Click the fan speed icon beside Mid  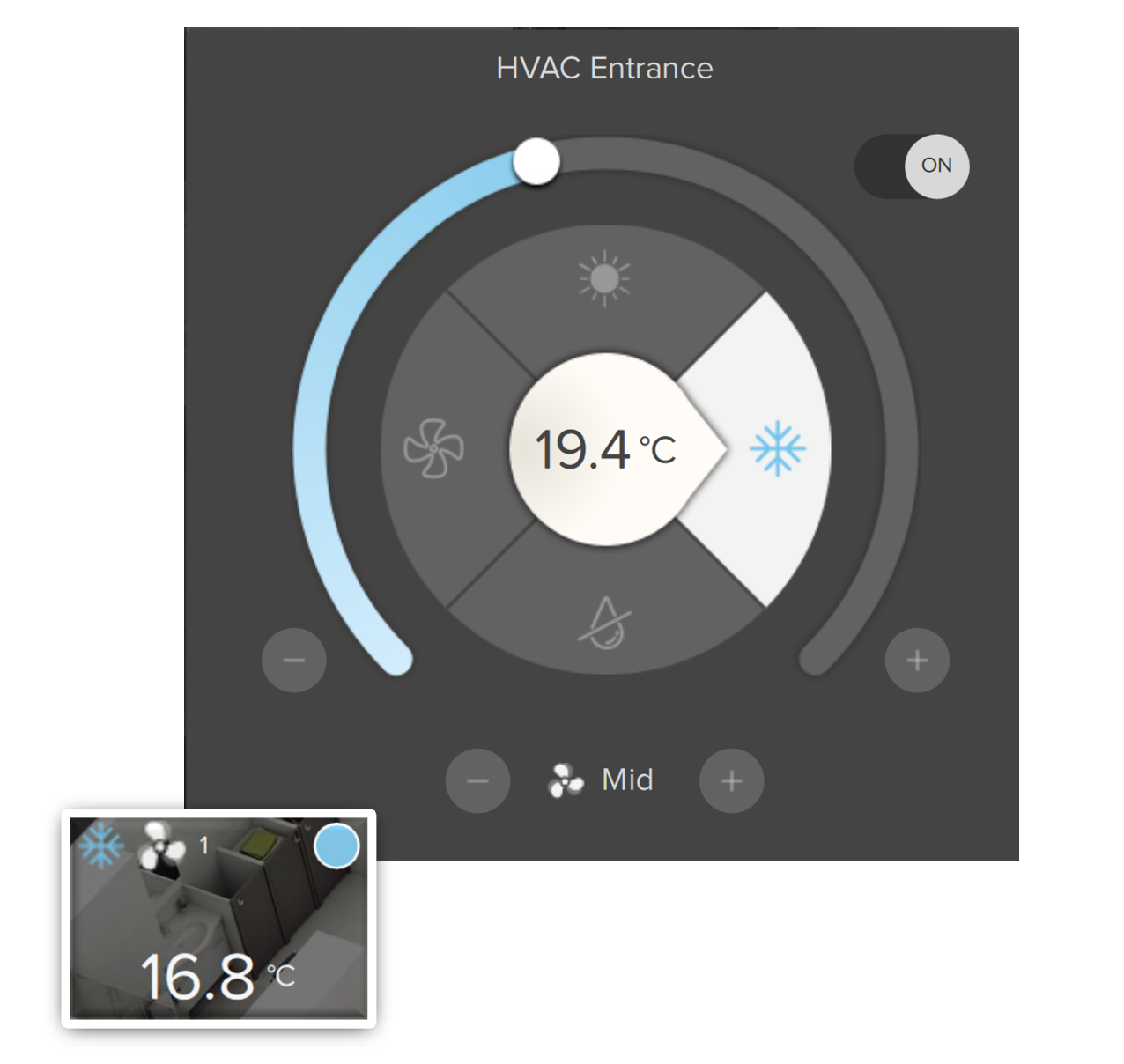(565, 780)
